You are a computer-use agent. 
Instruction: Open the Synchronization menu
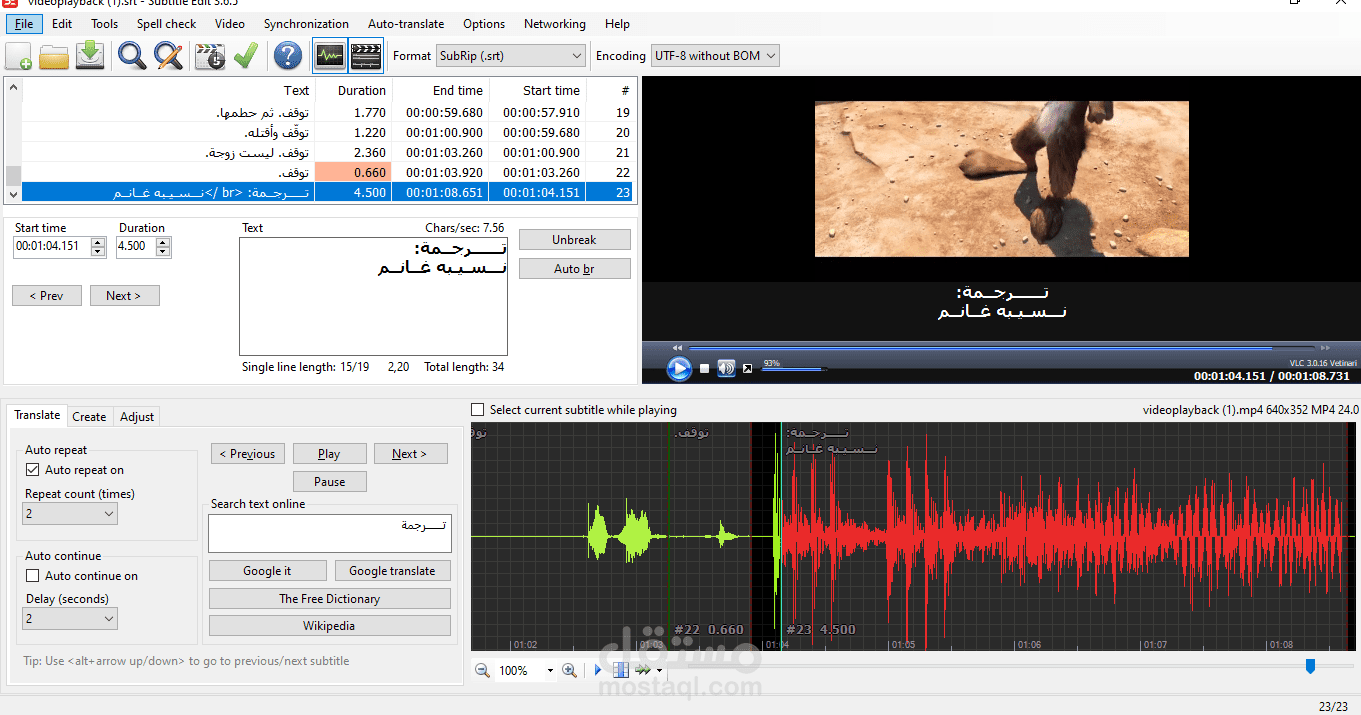(x=306, y=24)
